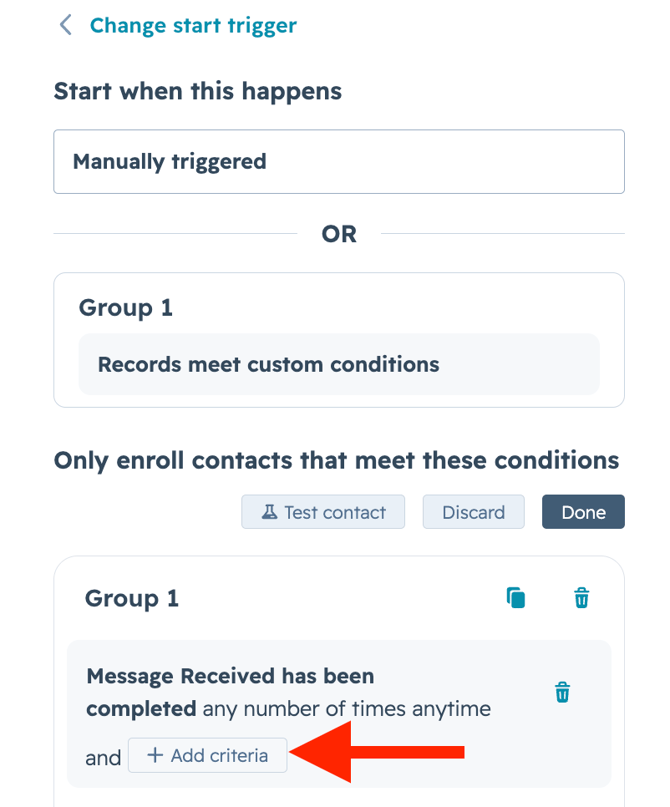Clone Group 1 using the copy icon
The height and width of the screenshot is (807, 670).
tap(516, 598)
